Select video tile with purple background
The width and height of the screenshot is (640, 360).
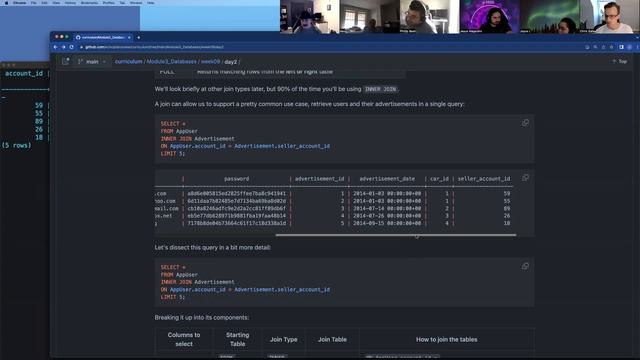pyautogui.click(x=490, y=17)
